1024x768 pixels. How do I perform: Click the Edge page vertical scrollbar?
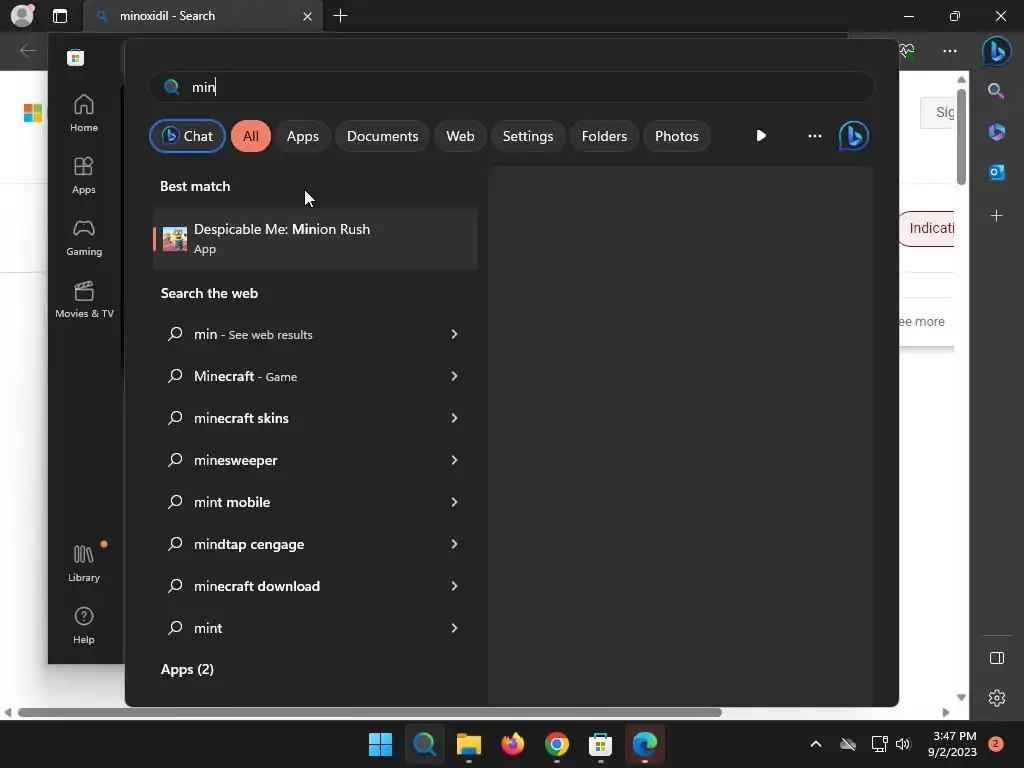[961, 137]
